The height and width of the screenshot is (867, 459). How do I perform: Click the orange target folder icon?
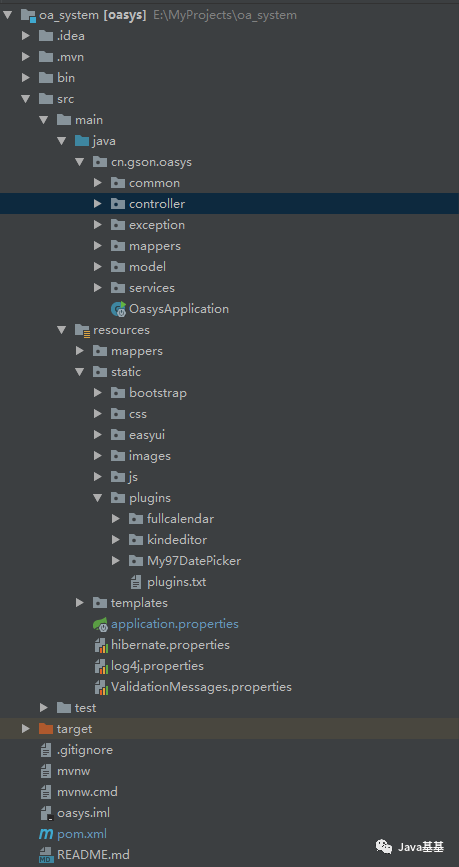click(x=46, y=729)
